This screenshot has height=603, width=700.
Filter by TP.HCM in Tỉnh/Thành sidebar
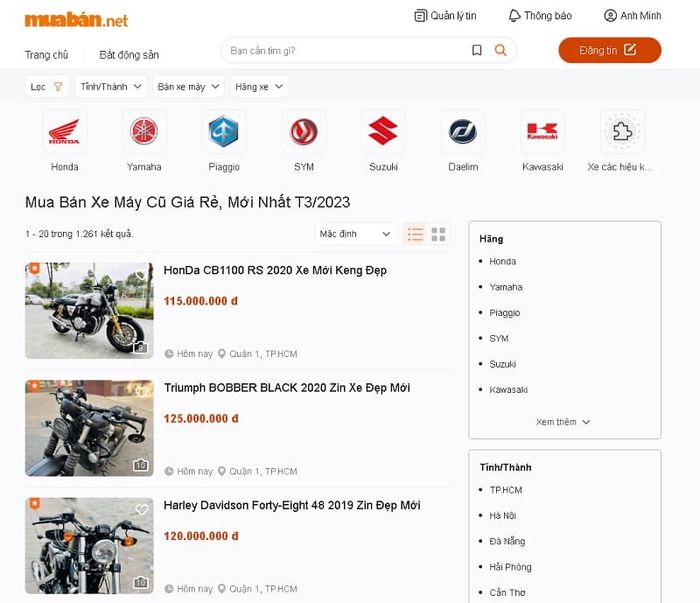(506, 490)
